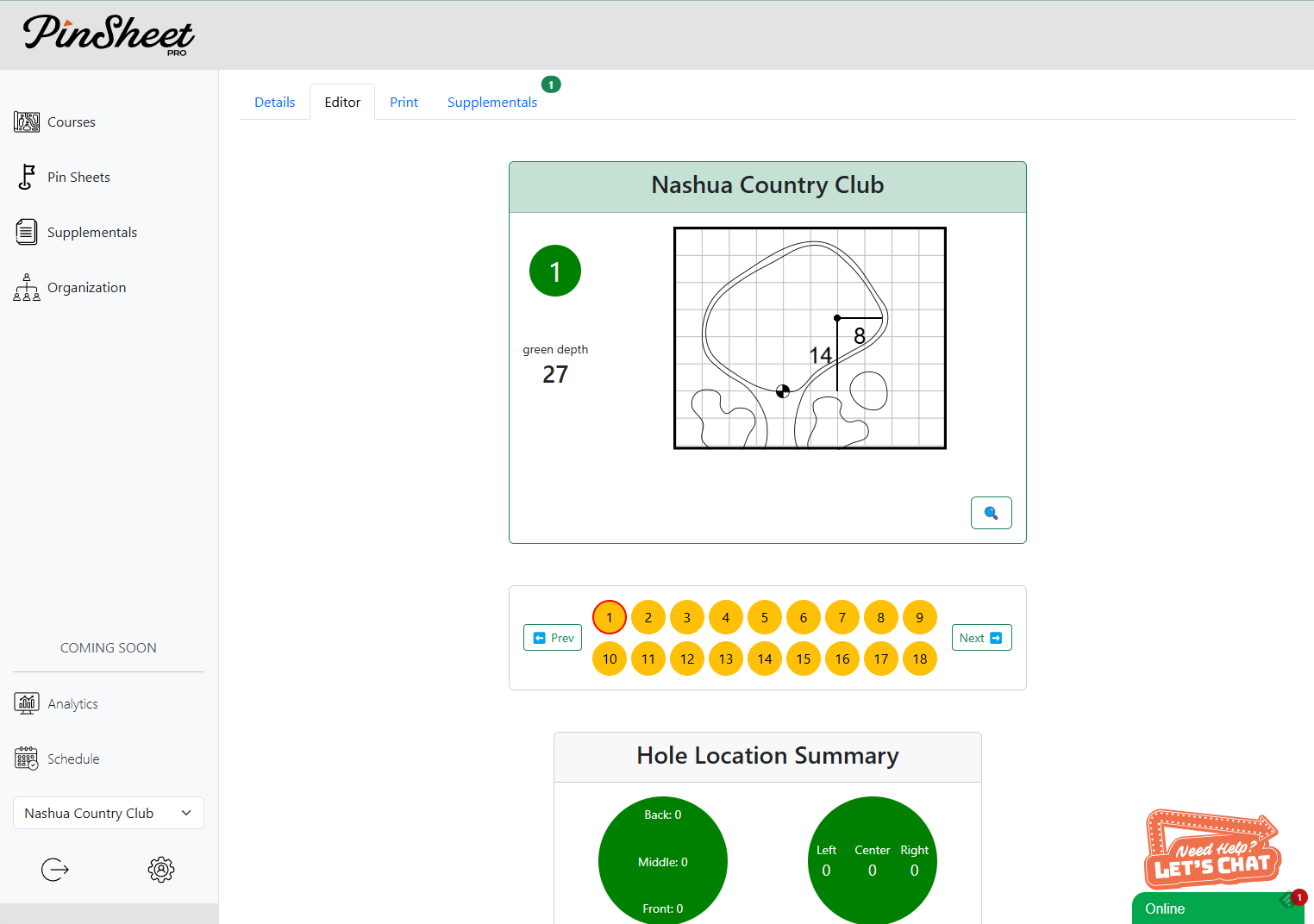Click the Supplementals notification badge
The image size is (1314, 924).
(551, 84)
